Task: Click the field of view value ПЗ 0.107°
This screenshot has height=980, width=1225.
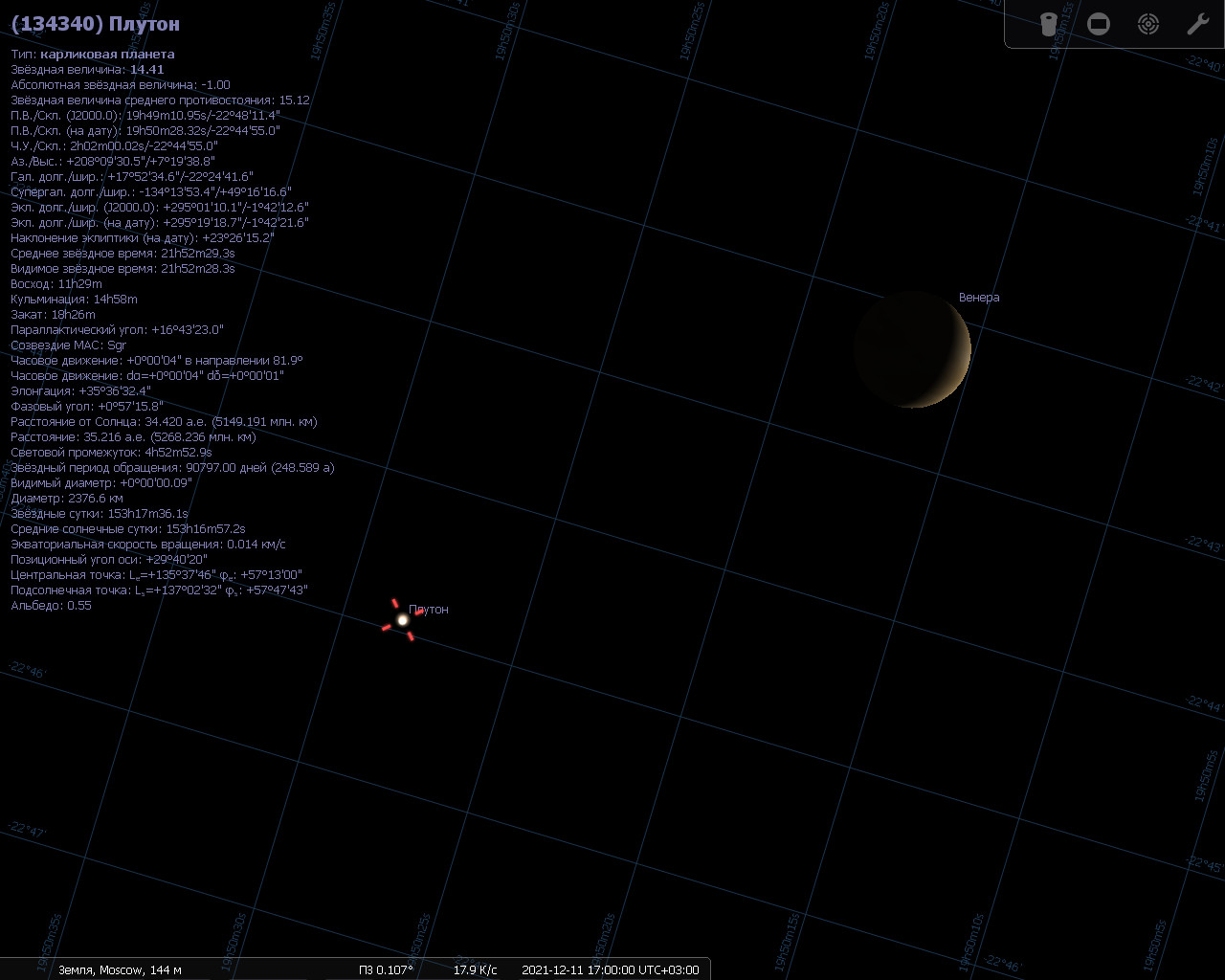Action: click(386, 969)
